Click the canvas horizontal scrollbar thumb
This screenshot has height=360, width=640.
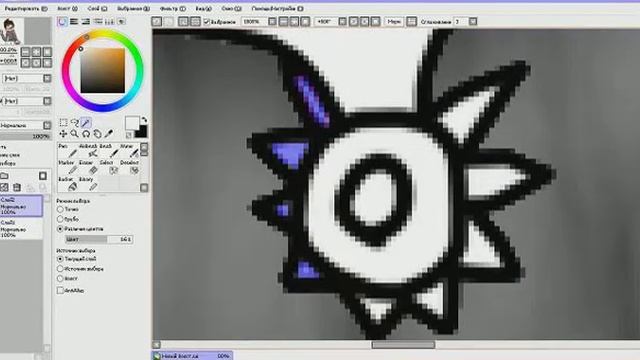[403, 345]
